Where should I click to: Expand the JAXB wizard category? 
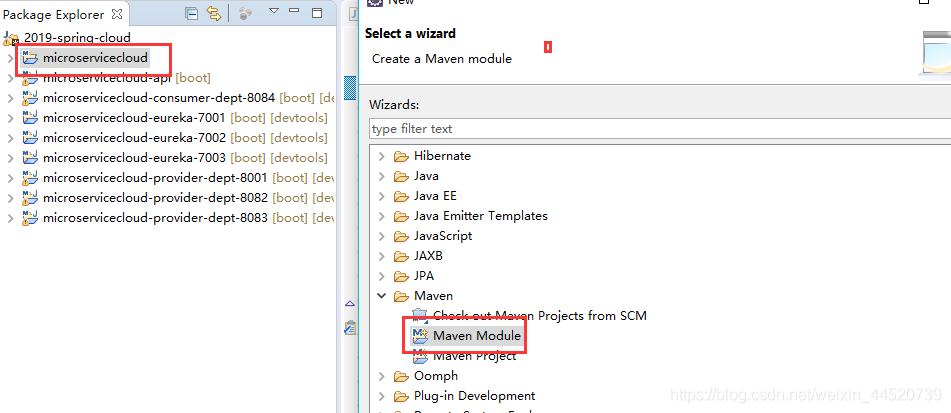(x=381, y=257)
